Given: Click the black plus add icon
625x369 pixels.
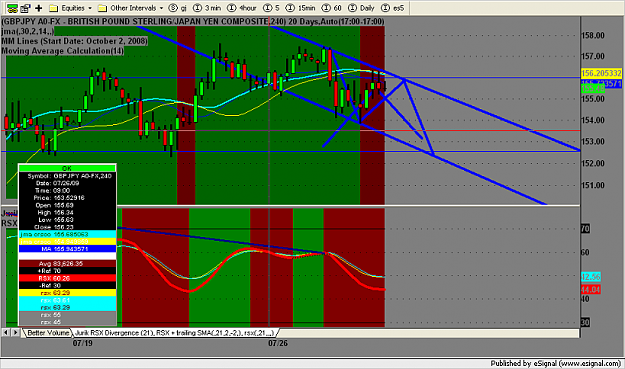Looking at the screenshot, I should pyautogui.click(x=39, y=8).
